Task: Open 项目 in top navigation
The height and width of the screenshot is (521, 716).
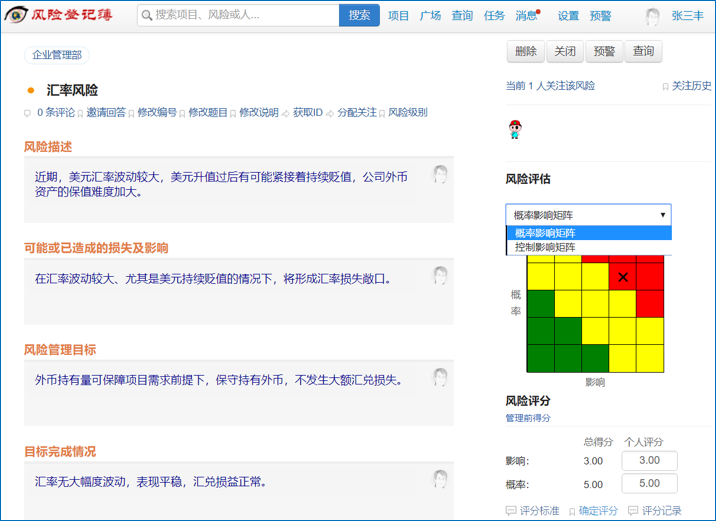Action: coord(398,16)
